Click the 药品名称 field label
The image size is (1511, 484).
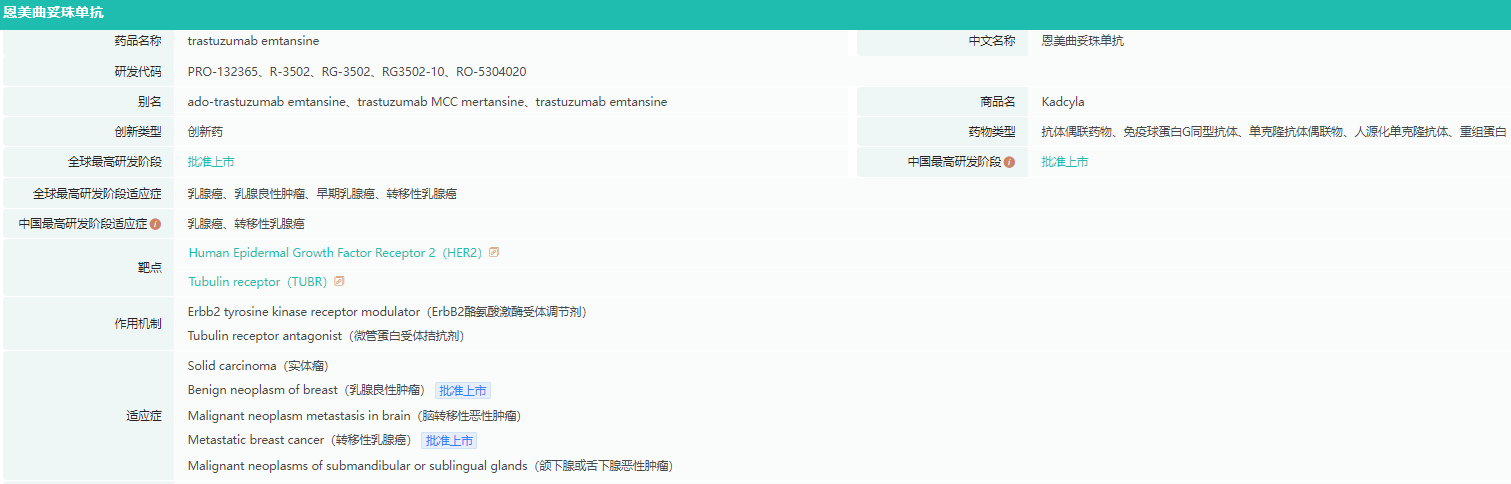click(x=138, y=41)
